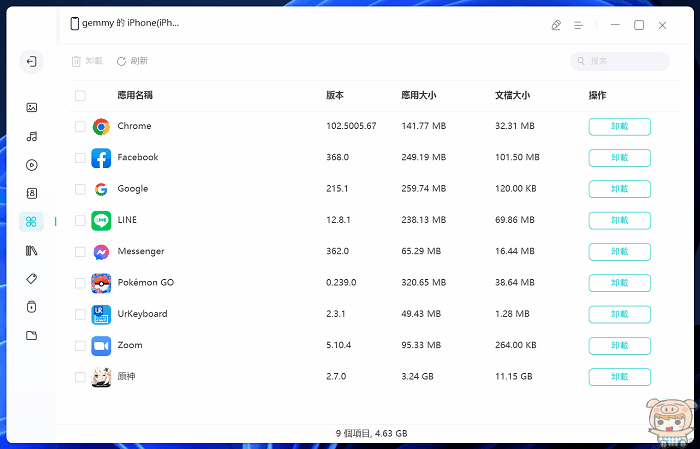Image resolution: width=700 pixels, height=449 pixels.
Task: Click the phone device icon in title
Action: (x=75, y=23)
